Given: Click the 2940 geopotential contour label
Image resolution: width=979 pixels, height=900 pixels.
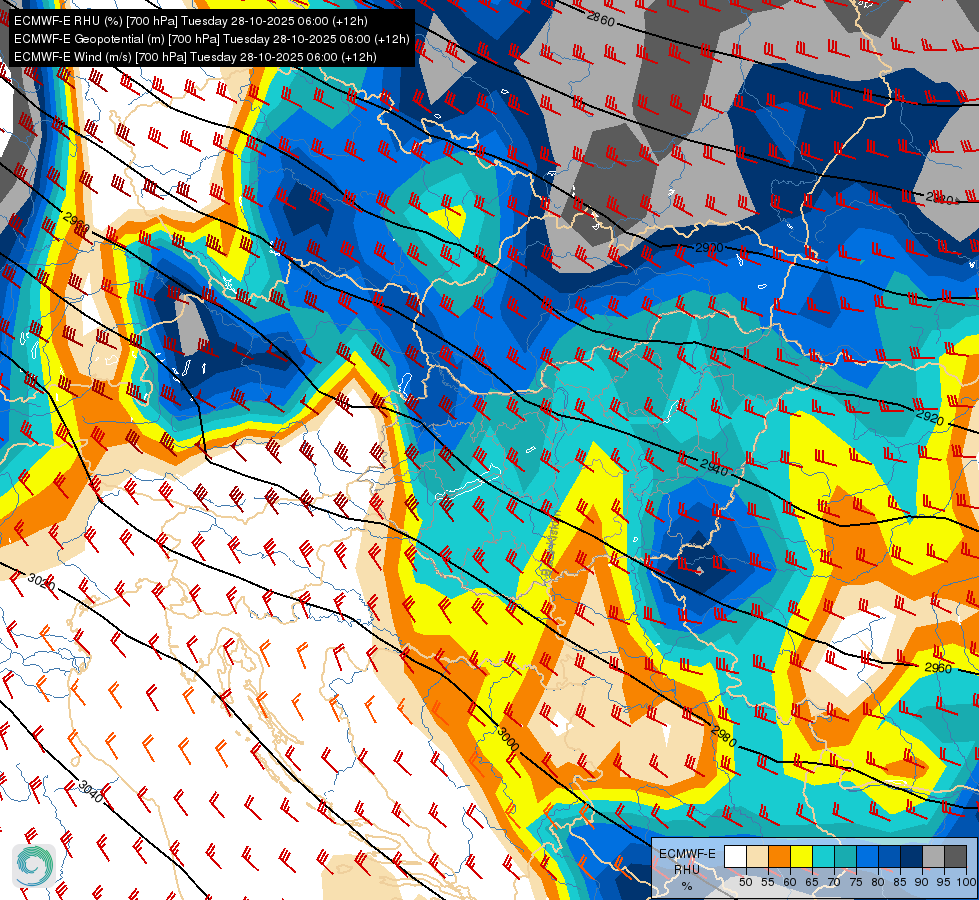Looking at the screenshot, I should coord(714,467).
